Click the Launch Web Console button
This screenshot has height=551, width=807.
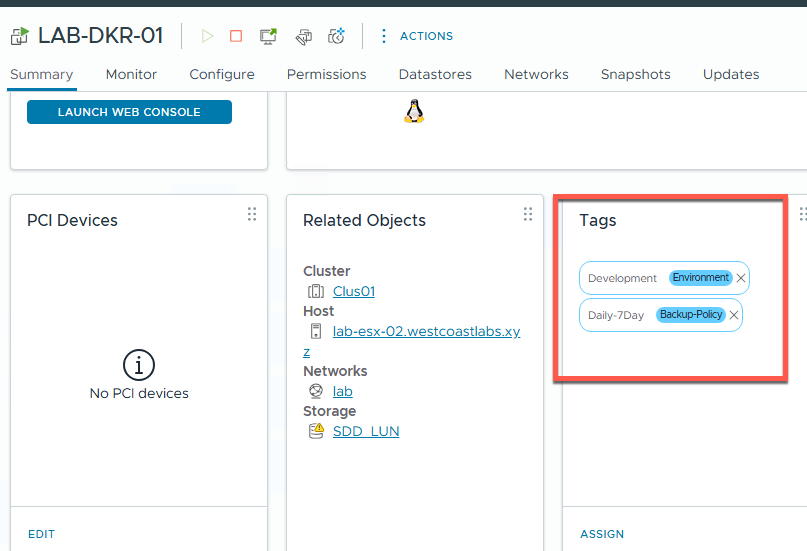(x=129, y=112)
